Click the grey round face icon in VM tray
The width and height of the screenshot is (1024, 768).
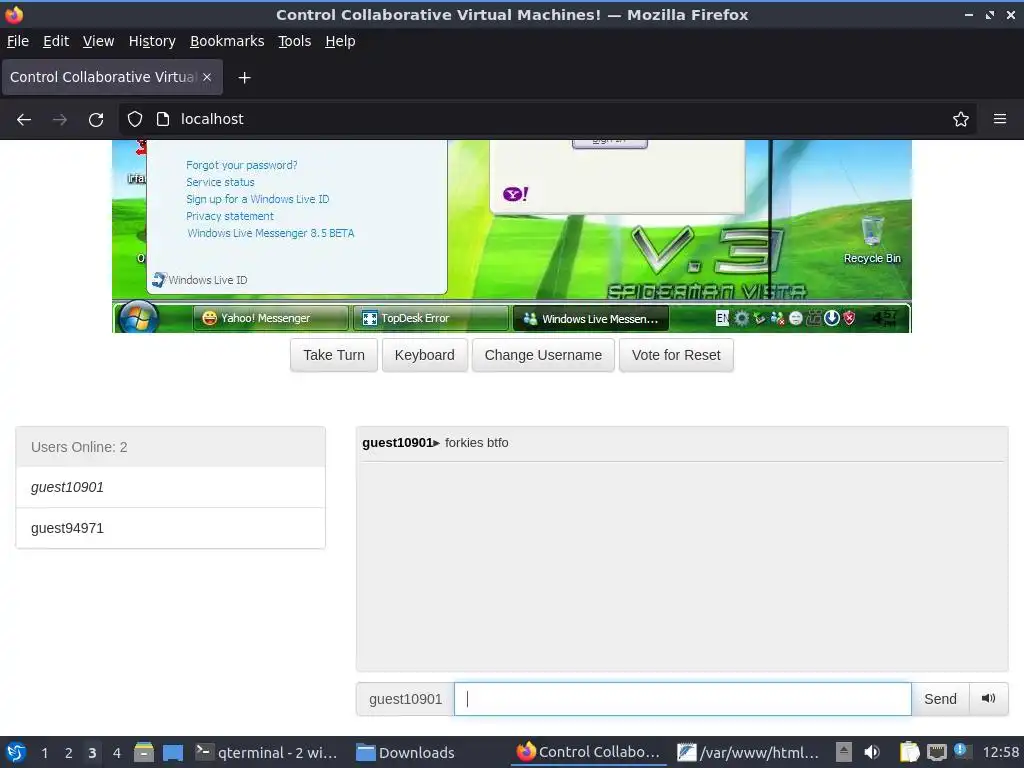point(795,318)
